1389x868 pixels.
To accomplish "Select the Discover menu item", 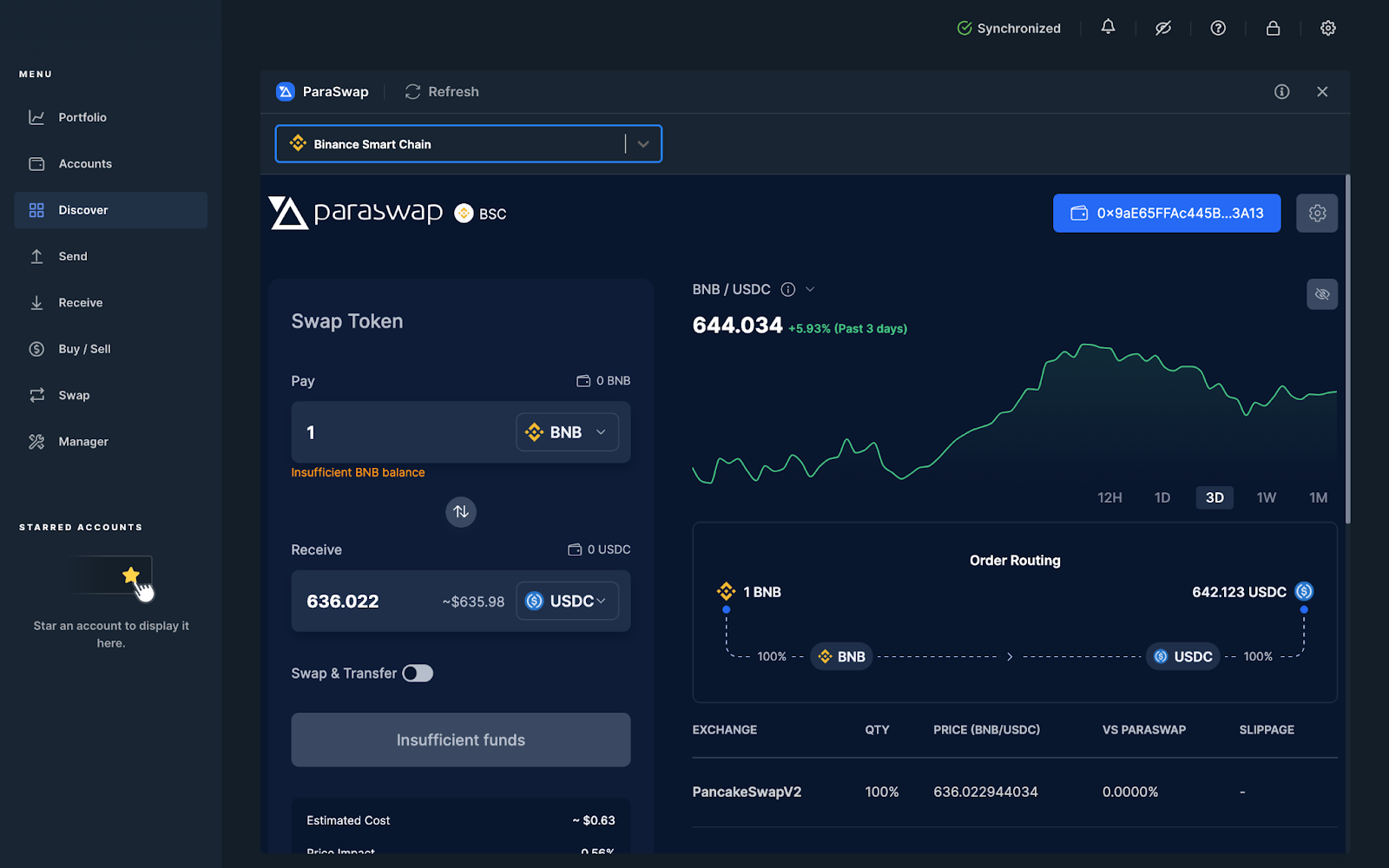I will [111, 210].
